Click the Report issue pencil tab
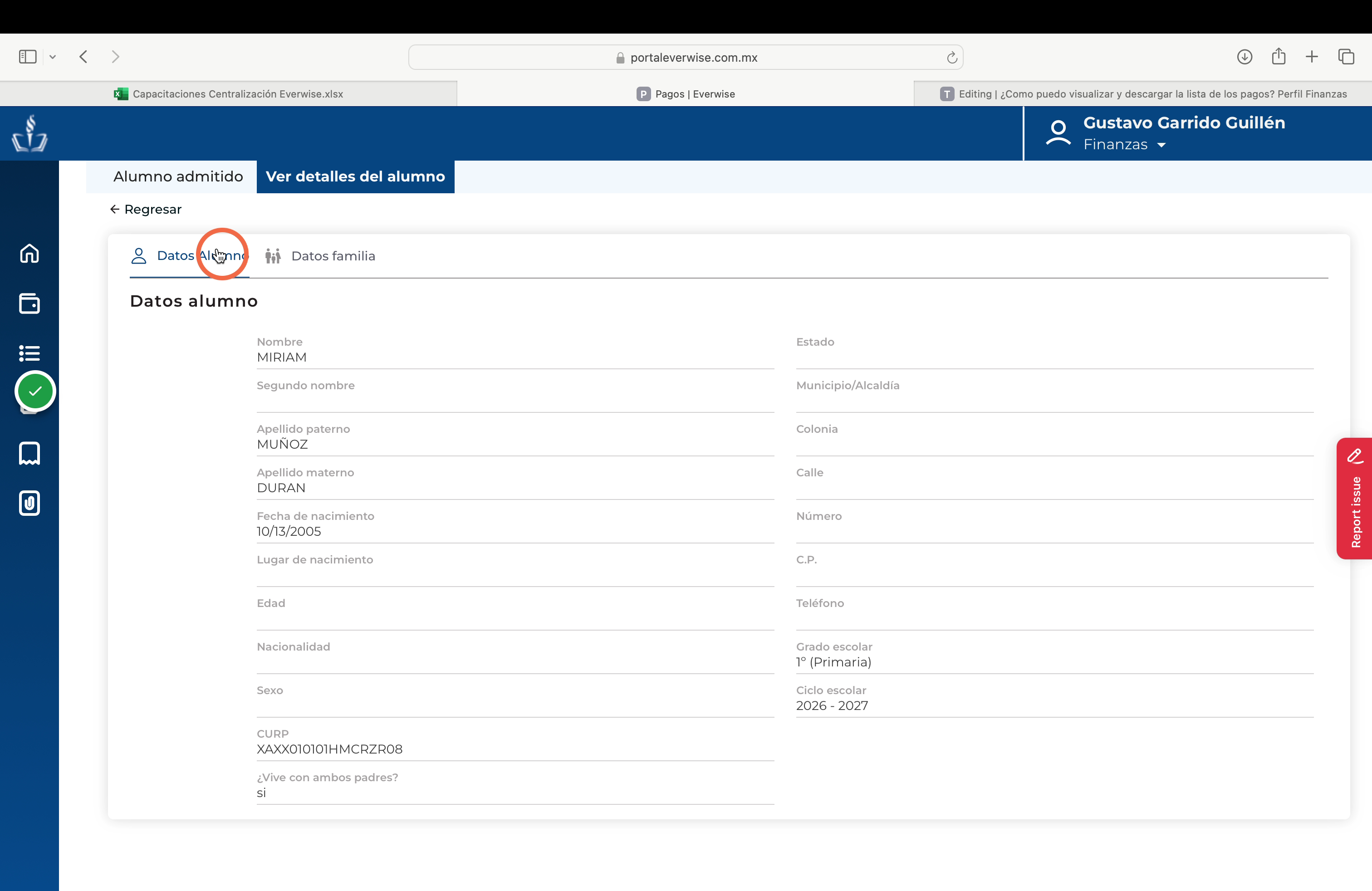Screen dimensions: 1372x891 (x=1355, y=499)
